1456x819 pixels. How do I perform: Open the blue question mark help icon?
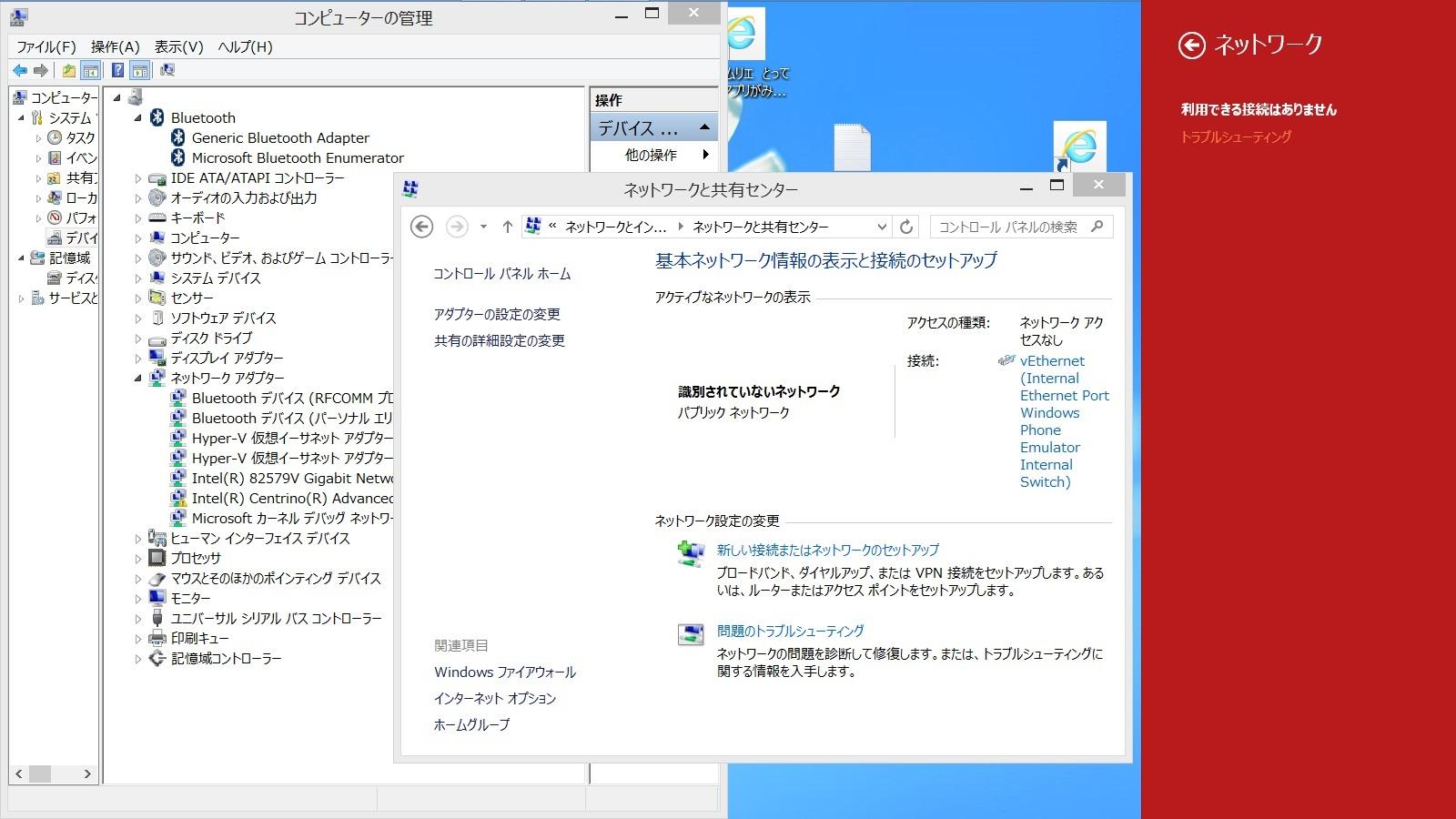[118, 70]
